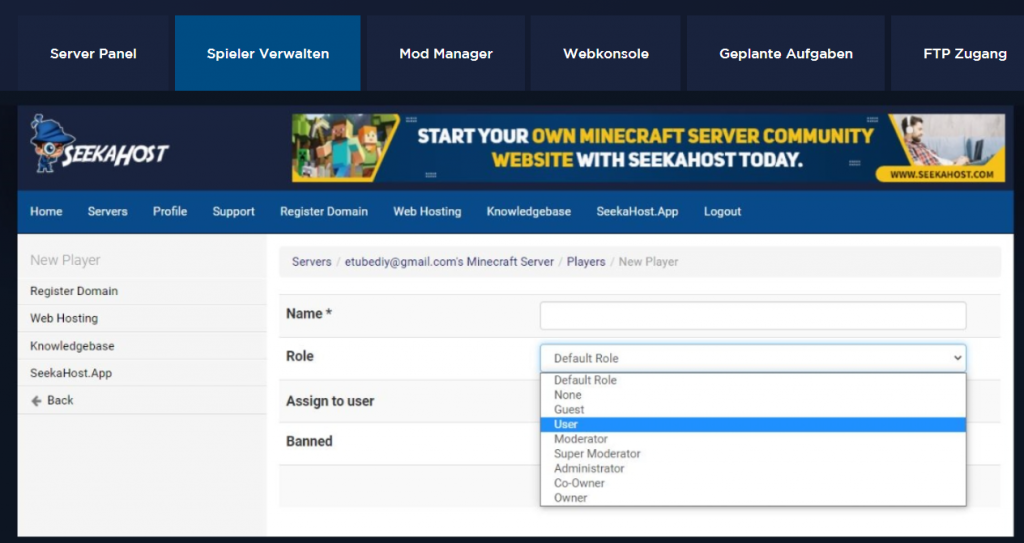Viewport: 1024px width, 543px height.
Task: Open Web Hosting in top navigation bar
Action: tap(427, 212)
